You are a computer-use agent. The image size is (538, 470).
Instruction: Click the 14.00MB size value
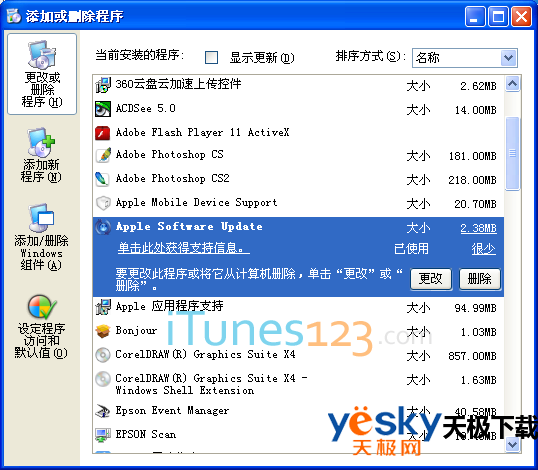click(x=476, y=110)
